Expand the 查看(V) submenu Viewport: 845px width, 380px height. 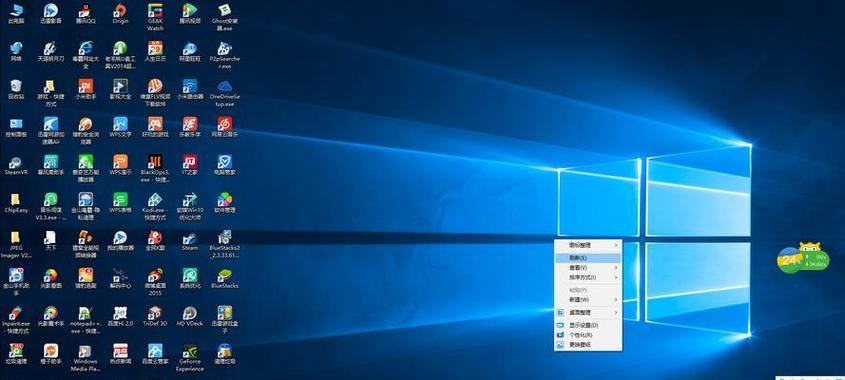tap(588, 267)
